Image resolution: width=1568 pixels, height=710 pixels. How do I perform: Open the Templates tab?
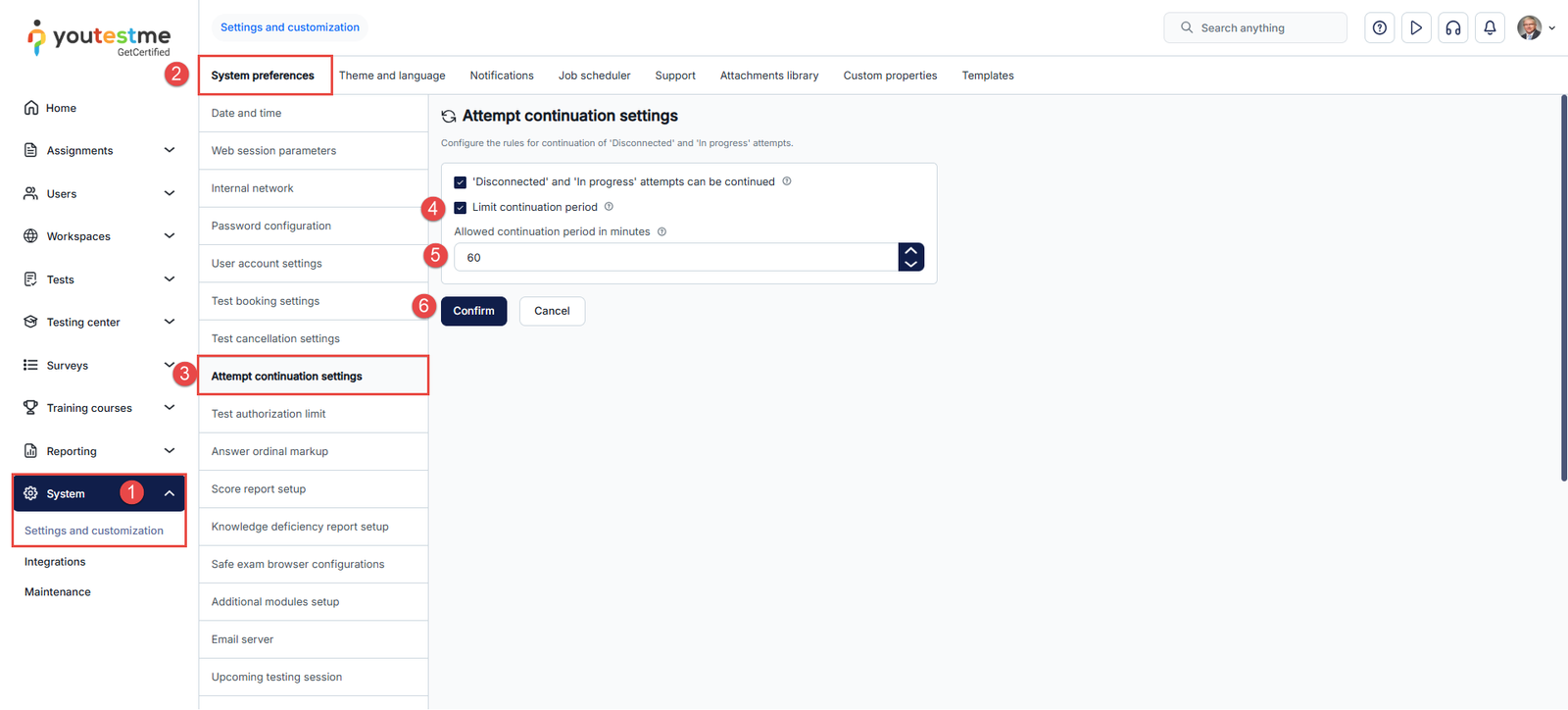(x=988, y=76)
